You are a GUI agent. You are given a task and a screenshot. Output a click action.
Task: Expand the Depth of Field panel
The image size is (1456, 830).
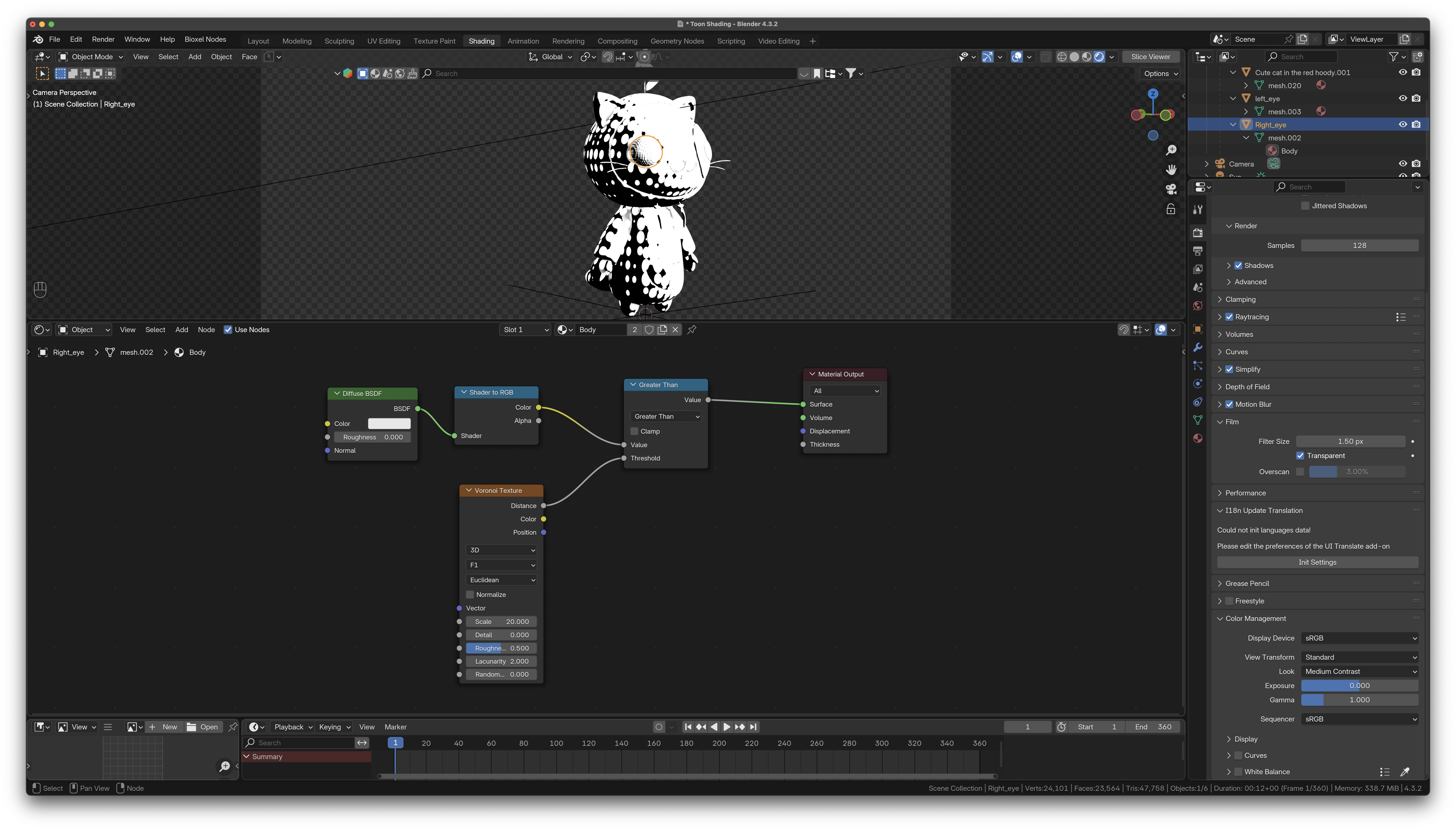coord(1247,387)
